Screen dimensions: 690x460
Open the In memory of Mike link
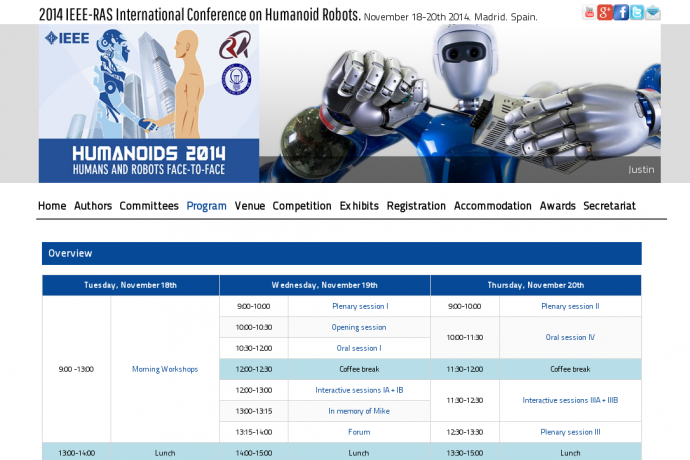tap(359, 411)
